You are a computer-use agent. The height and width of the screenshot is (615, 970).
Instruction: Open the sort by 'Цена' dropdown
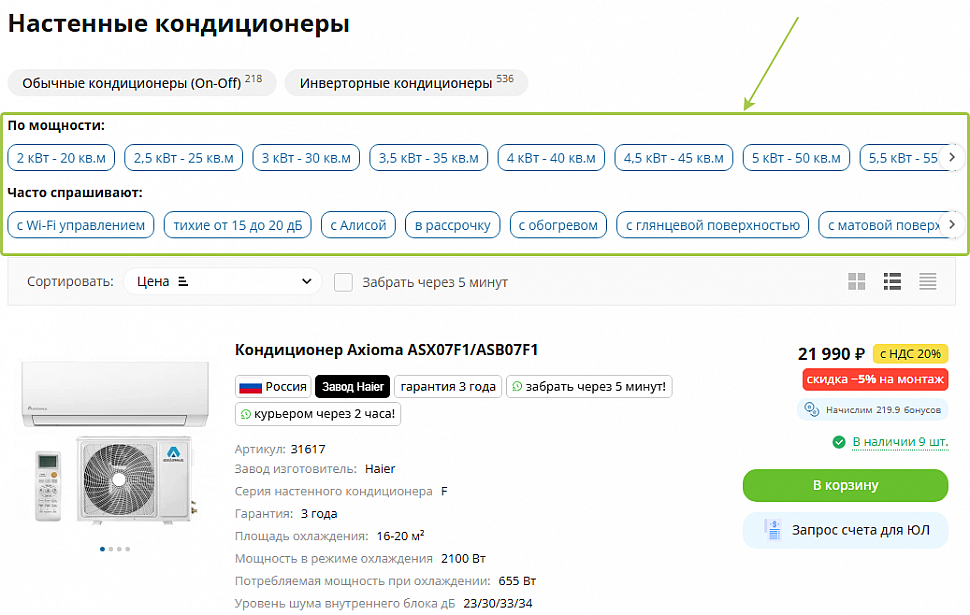(222, 282)
